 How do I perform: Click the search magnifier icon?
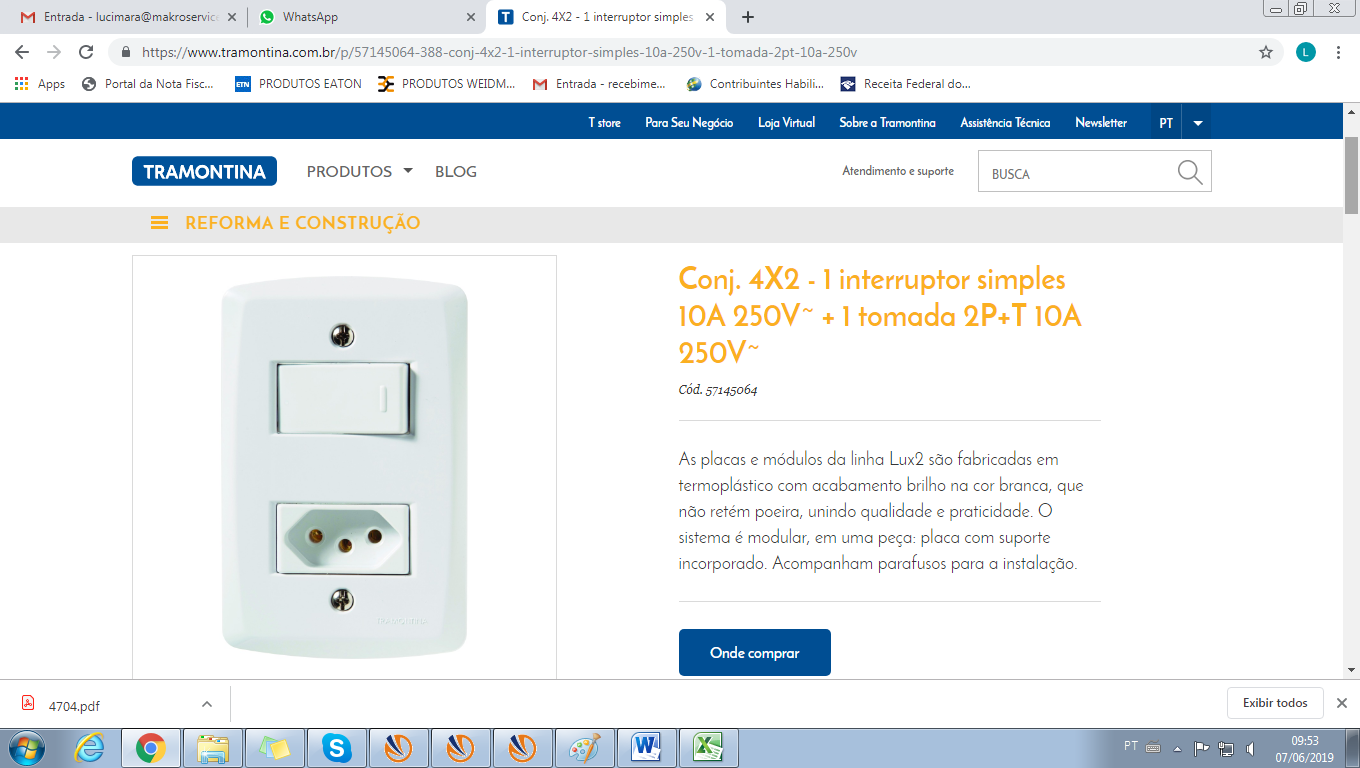(x=1189, y=172)
